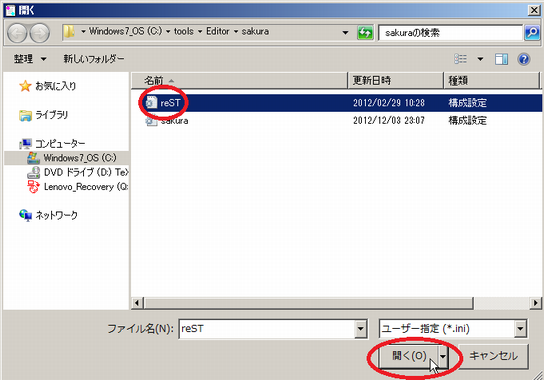Screen dimensions: 544x380
Task: Open the 開く button split dropdown arrow
Action: click(x=443, y=356)
